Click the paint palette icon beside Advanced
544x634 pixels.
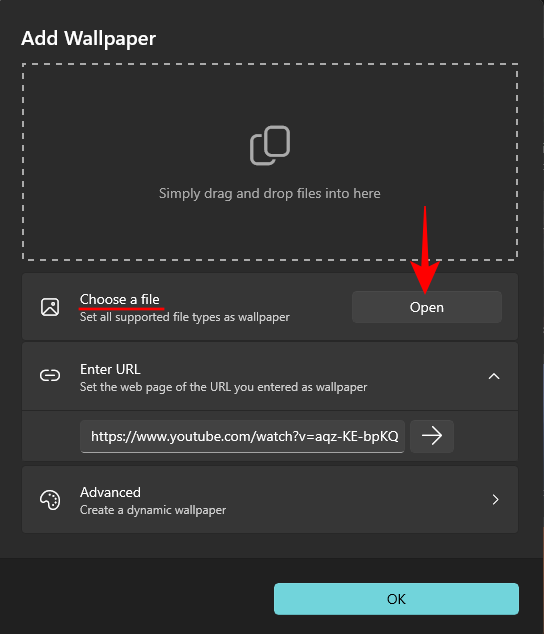pyautogui.click(x=50, y=500)
